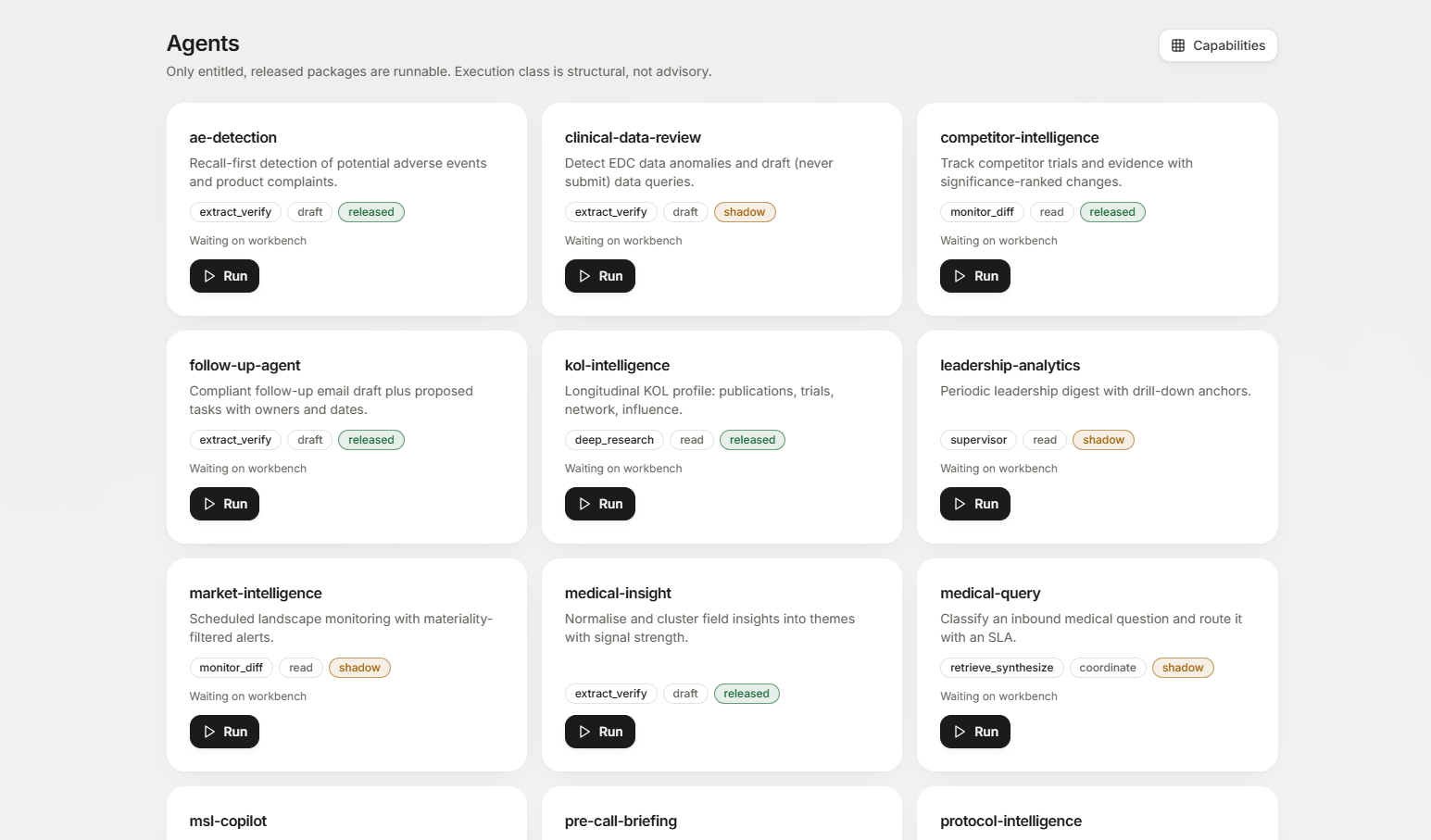The width and height of the screenshot is (1431, 840).
Task: Click the released tag on competitor-intelligence
Action: tap(1112, 212)
